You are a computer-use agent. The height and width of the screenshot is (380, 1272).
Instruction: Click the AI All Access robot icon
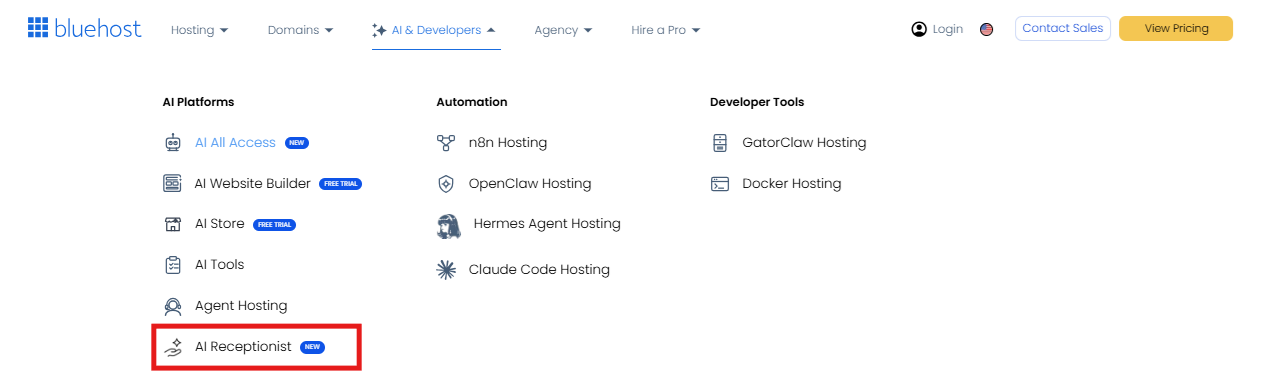click(173, 143)
